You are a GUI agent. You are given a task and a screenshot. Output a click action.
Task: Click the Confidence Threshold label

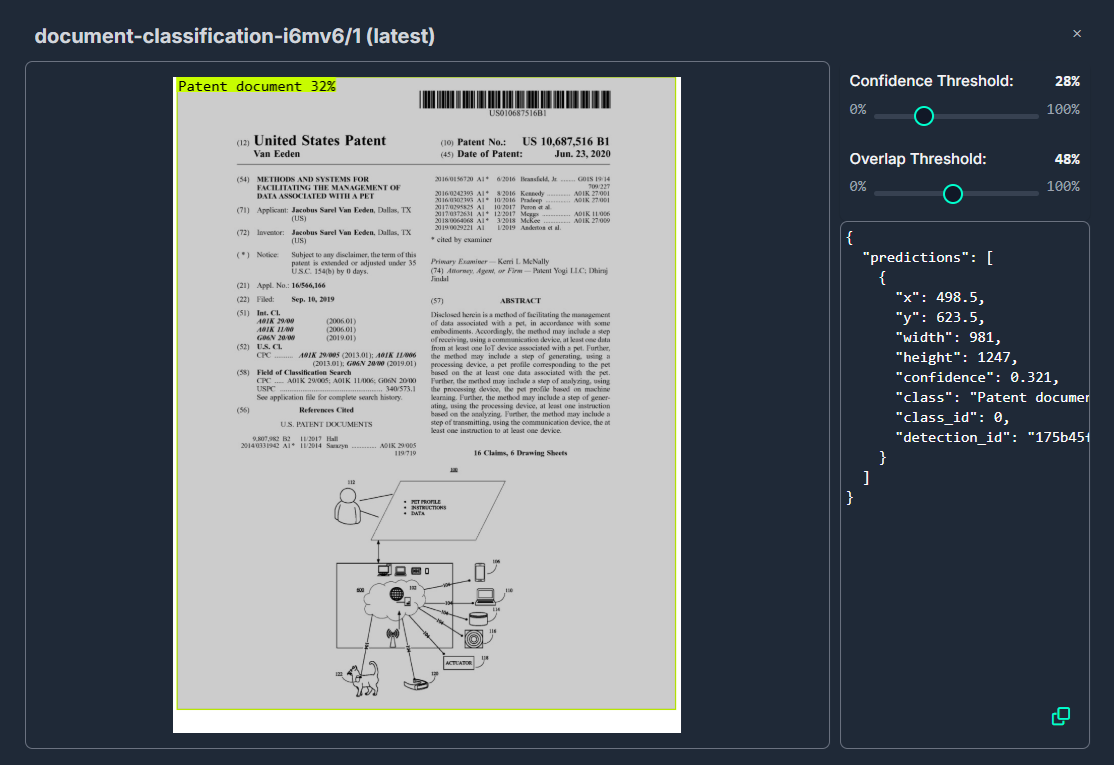point(931,81)
